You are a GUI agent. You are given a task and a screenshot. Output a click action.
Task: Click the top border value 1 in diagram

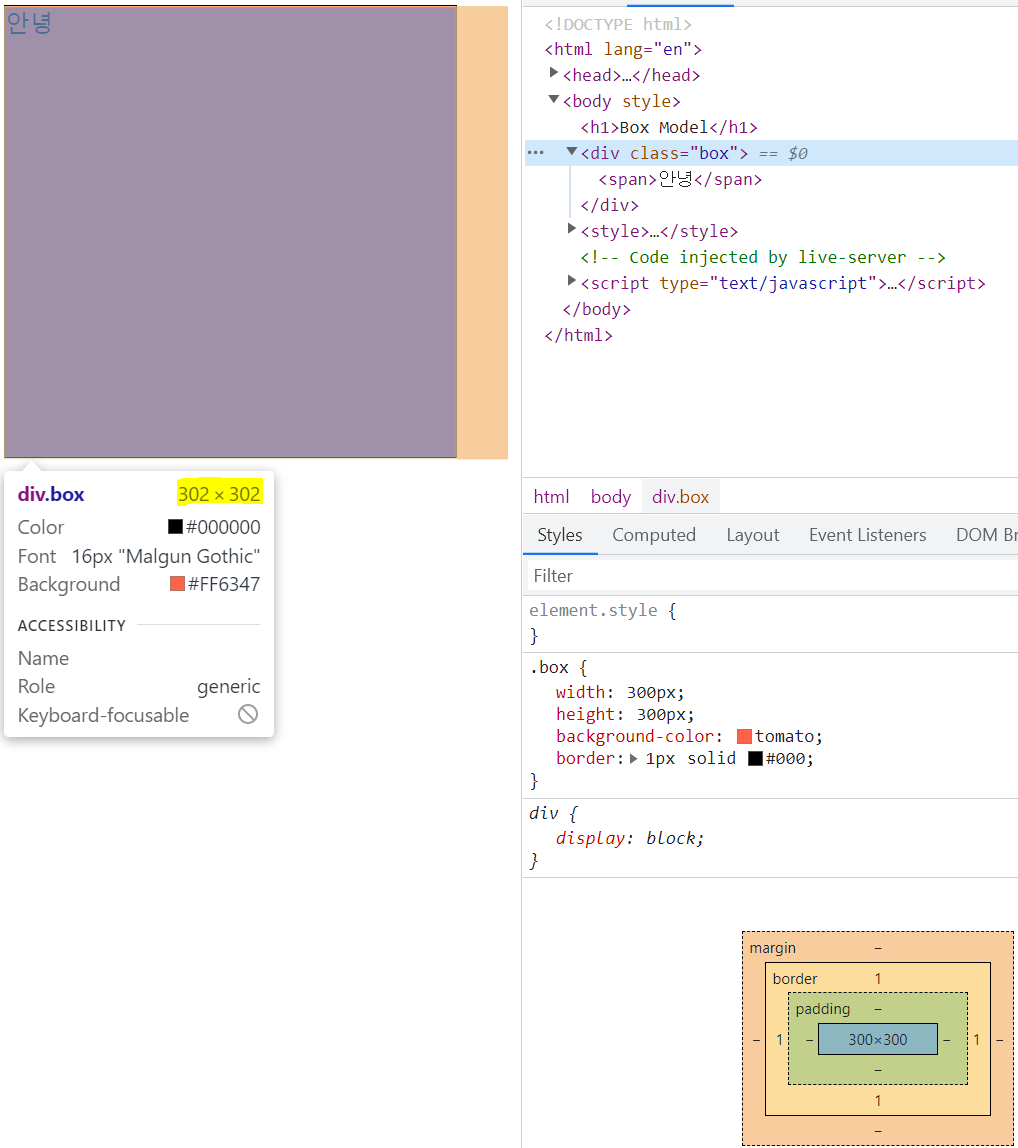878,979
